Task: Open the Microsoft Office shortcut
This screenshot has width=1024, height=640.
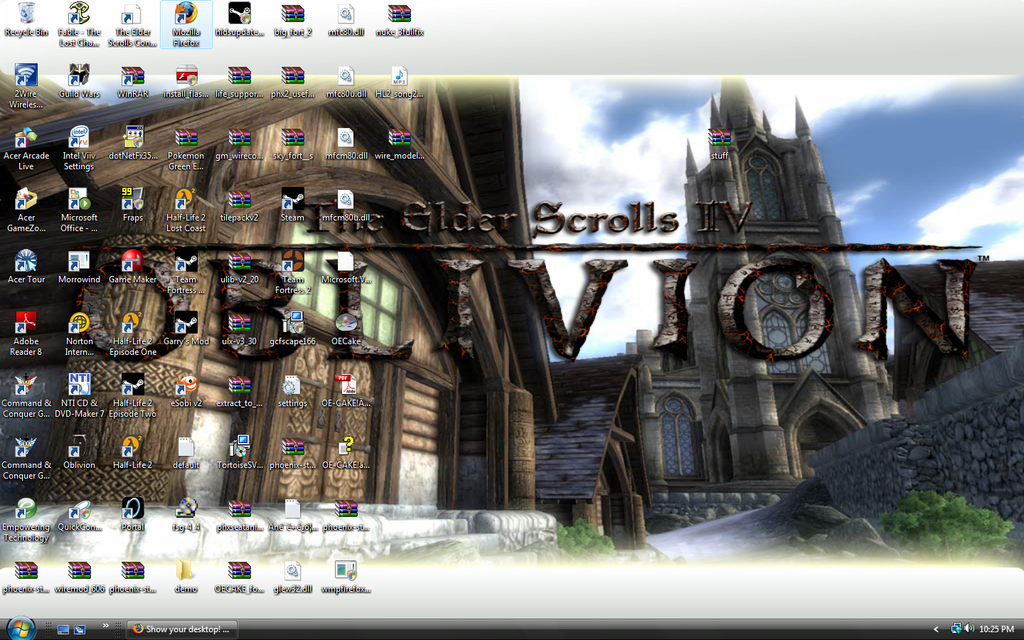Action: [x=79, y=210]
